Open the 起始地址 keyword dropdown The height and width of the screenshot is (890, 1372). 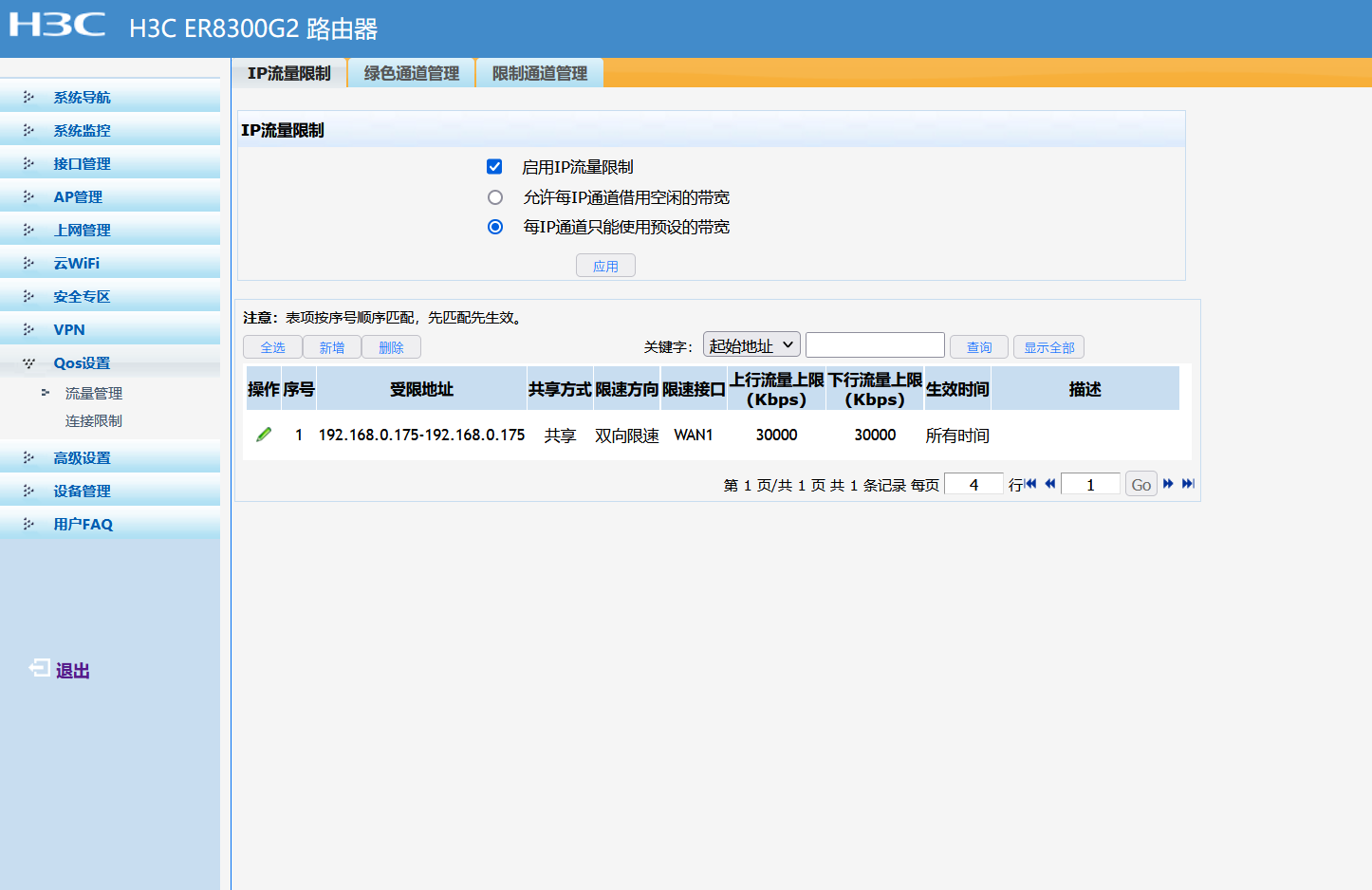tap(751, 345)
